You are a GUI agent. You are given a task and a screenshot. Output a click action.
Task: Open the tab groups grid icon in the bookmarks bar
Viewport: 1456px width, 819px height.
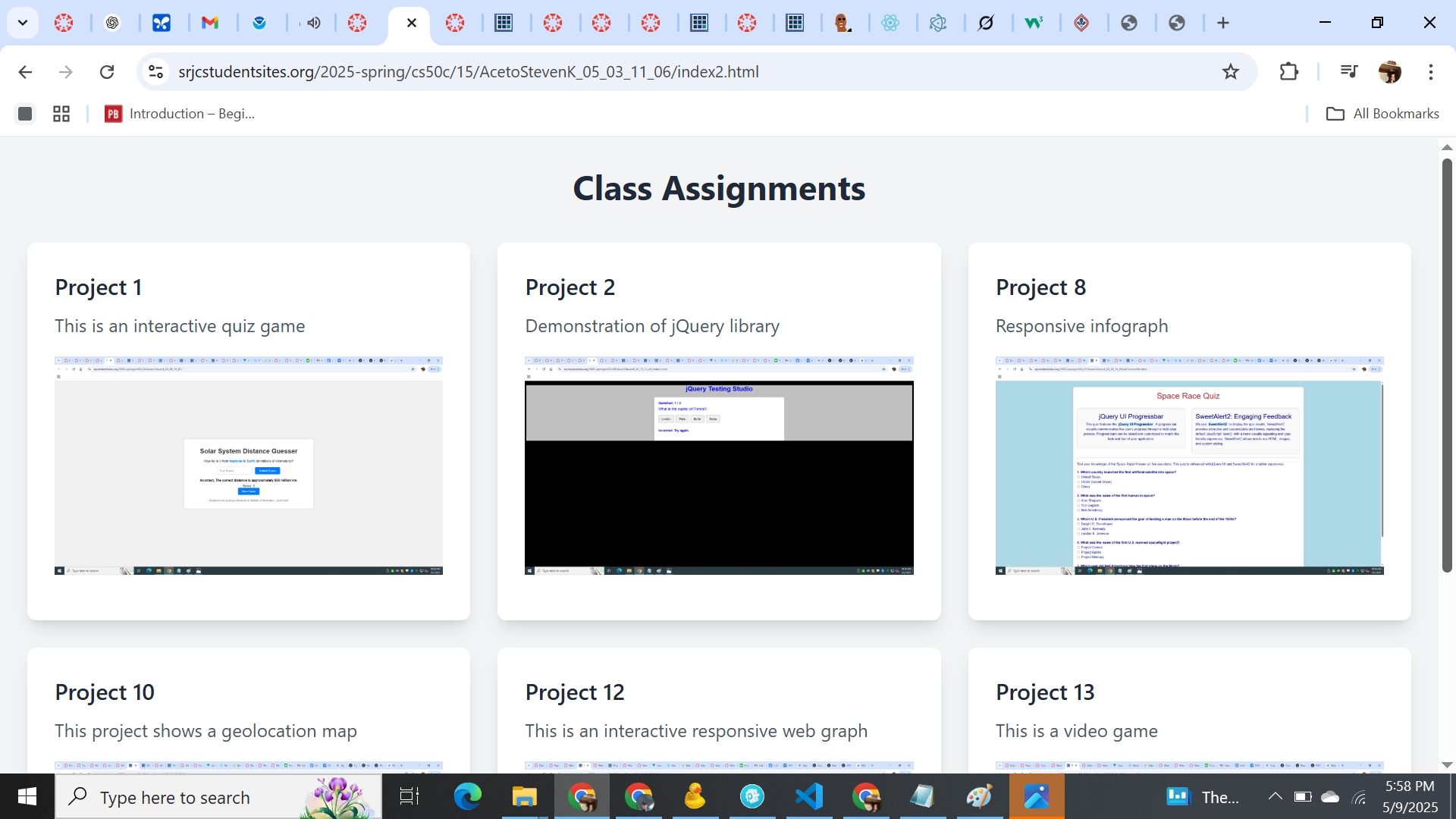point(61,114)
